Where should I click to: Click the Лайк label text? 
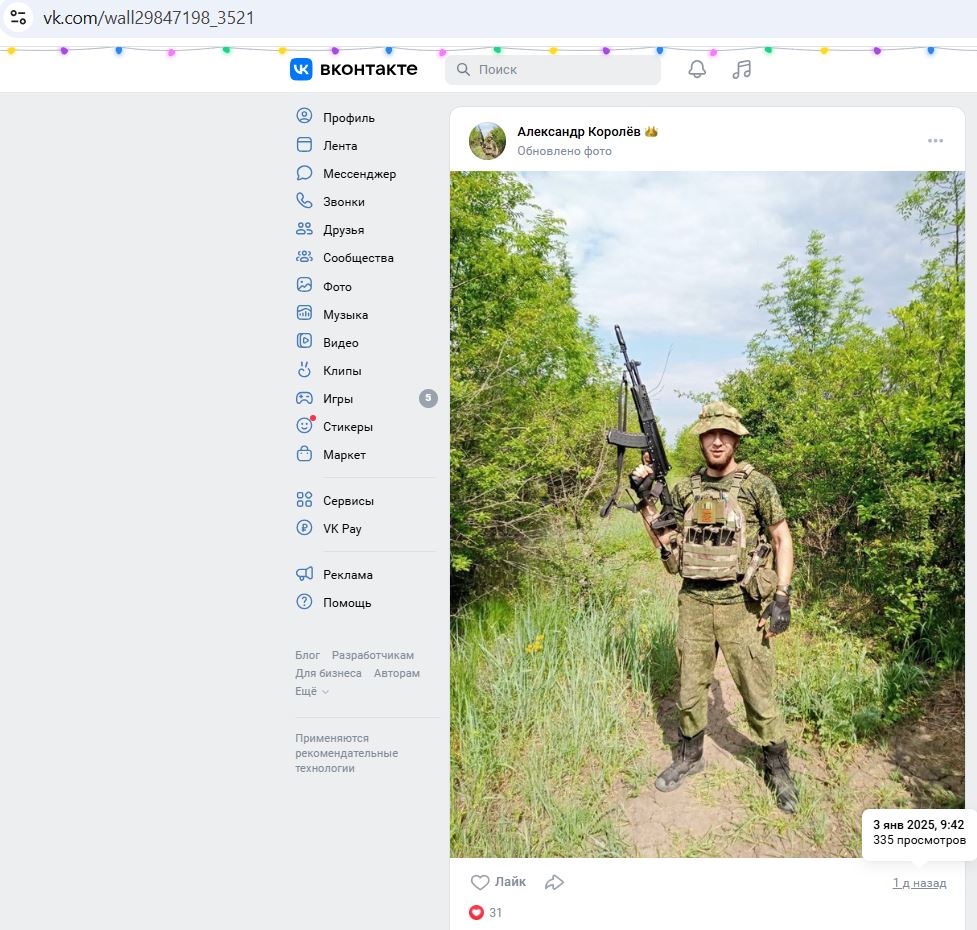[x=510, y=882]
